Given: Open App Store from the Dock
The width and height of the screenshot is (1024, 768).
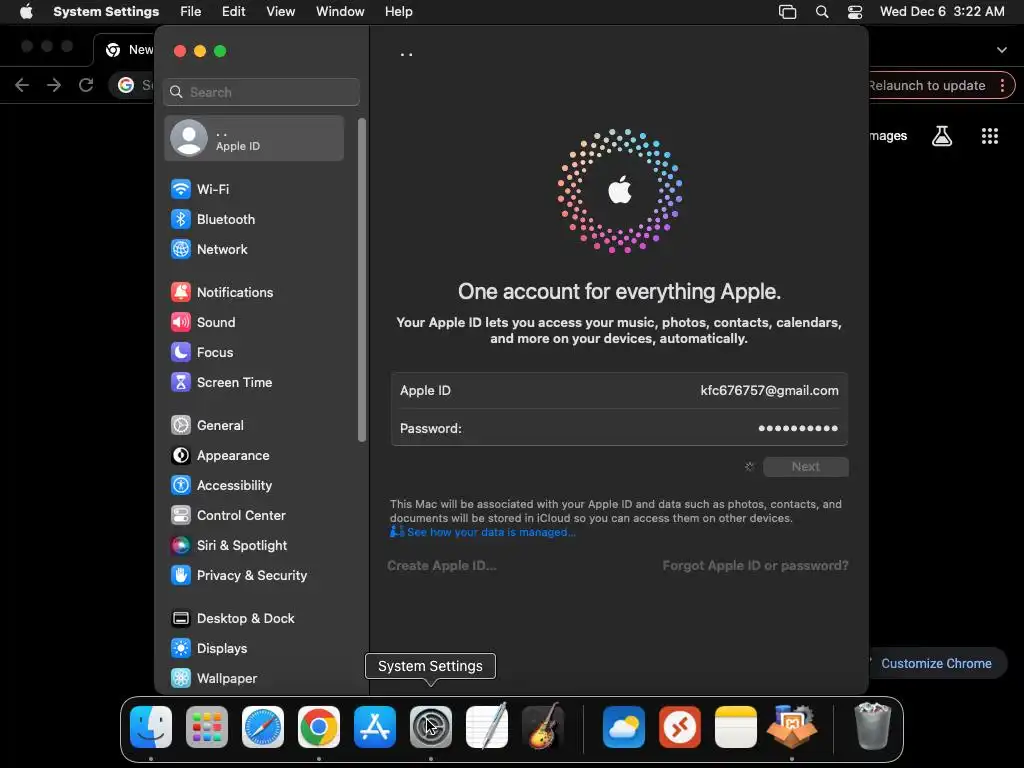Looking at the screenshot, I should point(375,727).
